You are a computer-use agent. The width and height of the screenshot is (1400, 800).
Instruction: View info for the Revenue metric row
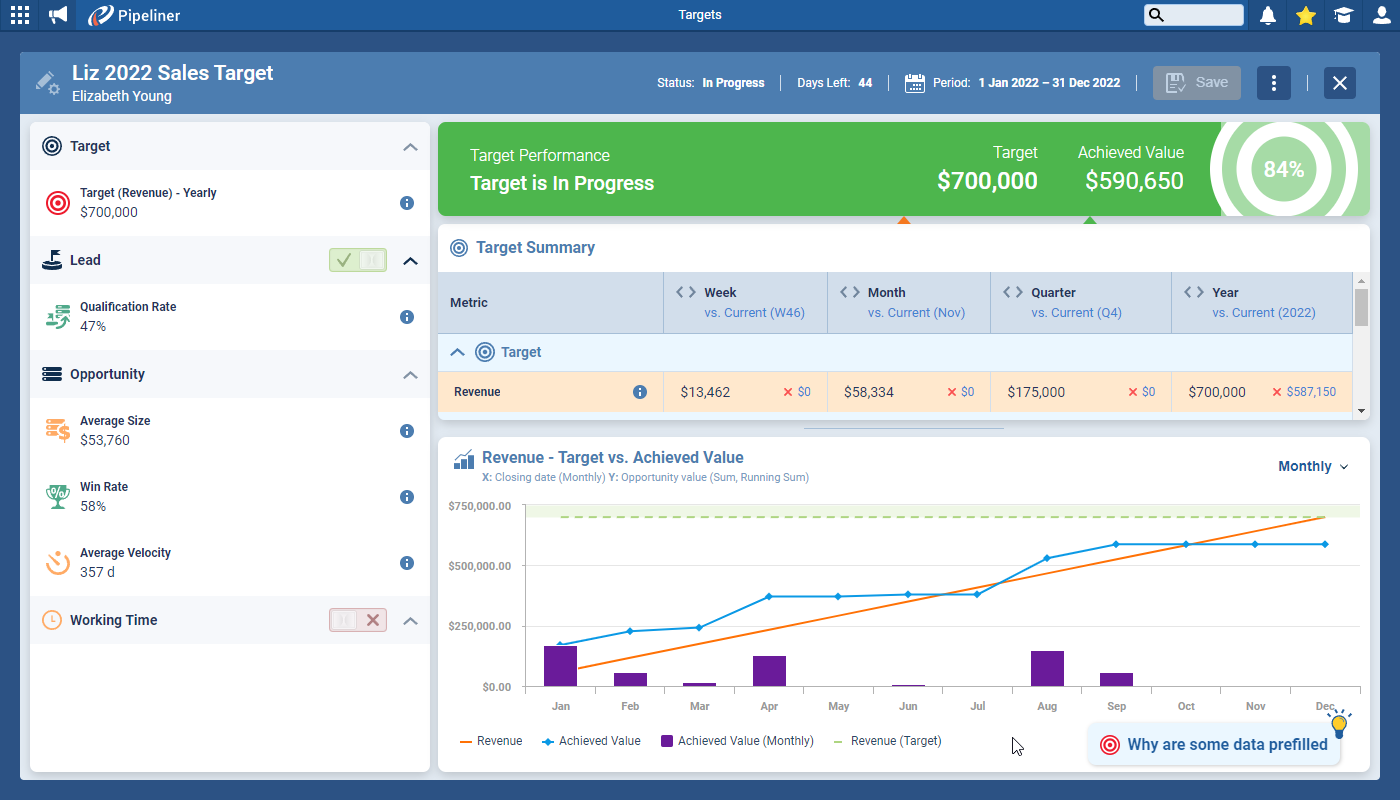coord(639,391)
